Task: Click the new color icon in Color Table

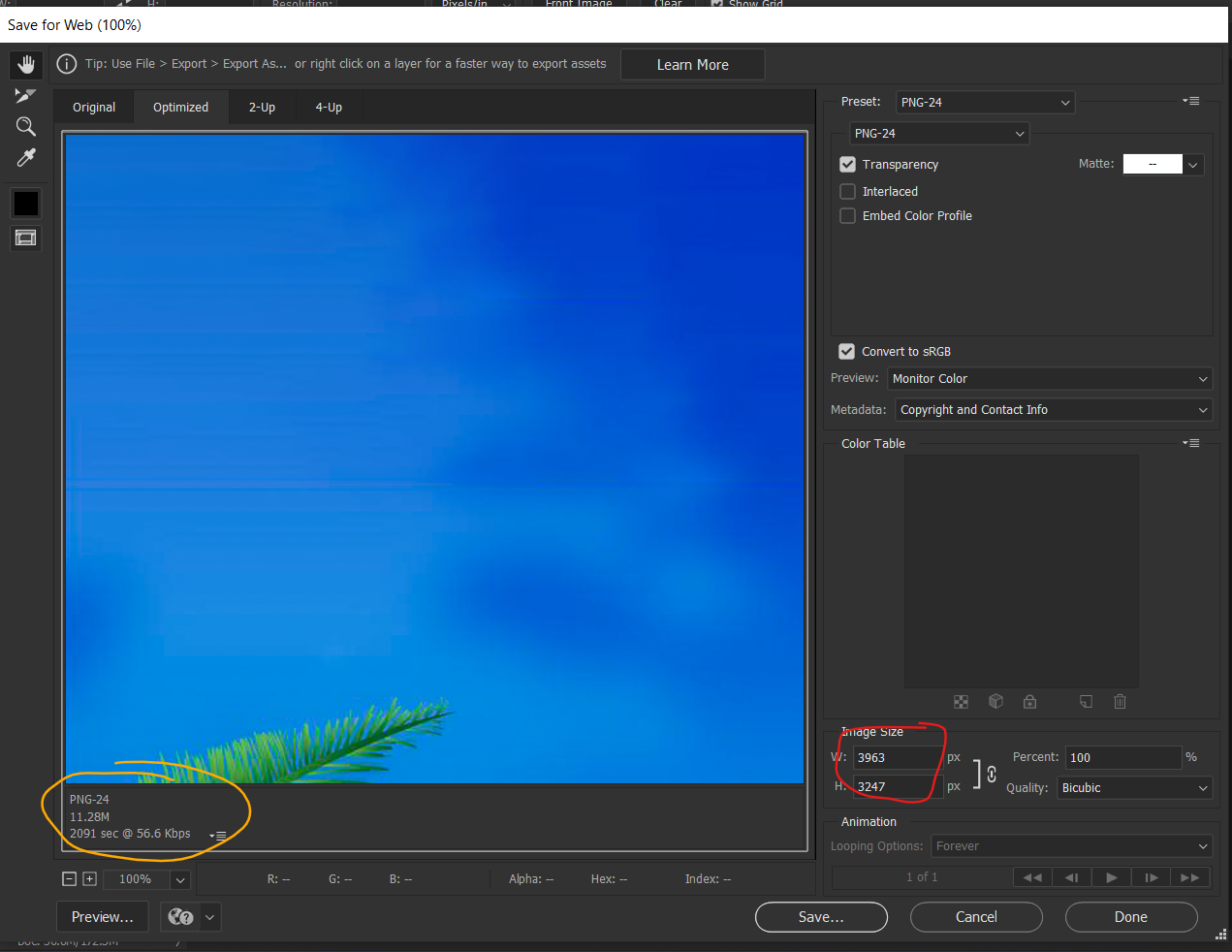Action: point(1086,702)
